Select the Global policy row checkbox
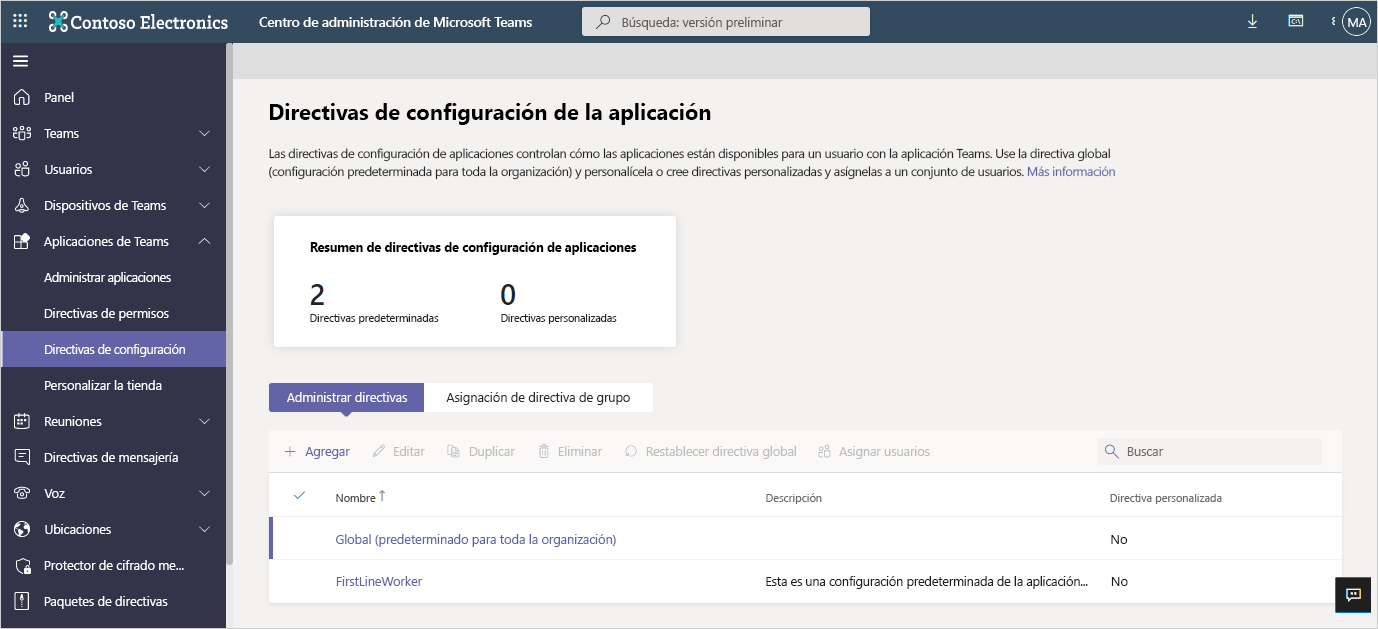Viewport: 1378px width, 629px height. coord(299,539)
